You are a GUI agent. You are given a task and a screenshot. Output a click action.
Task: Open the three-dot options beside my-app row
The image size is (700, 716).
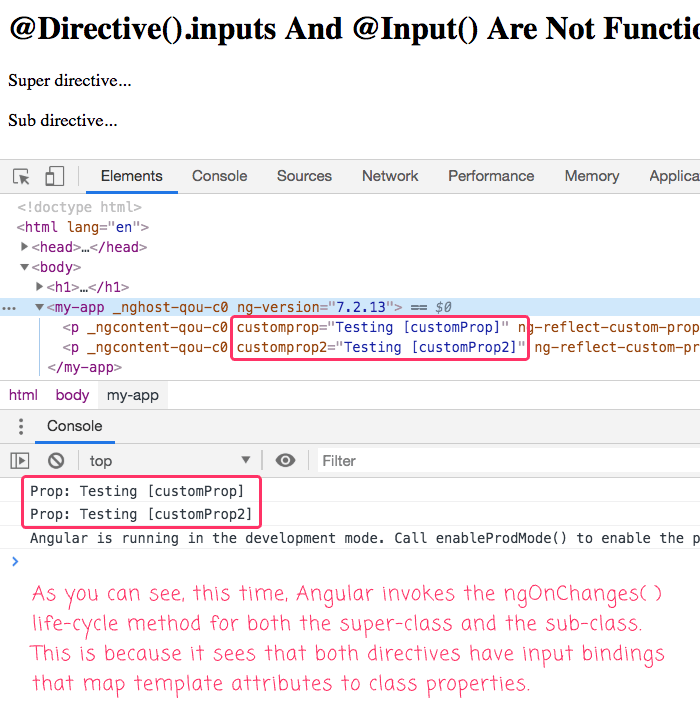(9, 309)
